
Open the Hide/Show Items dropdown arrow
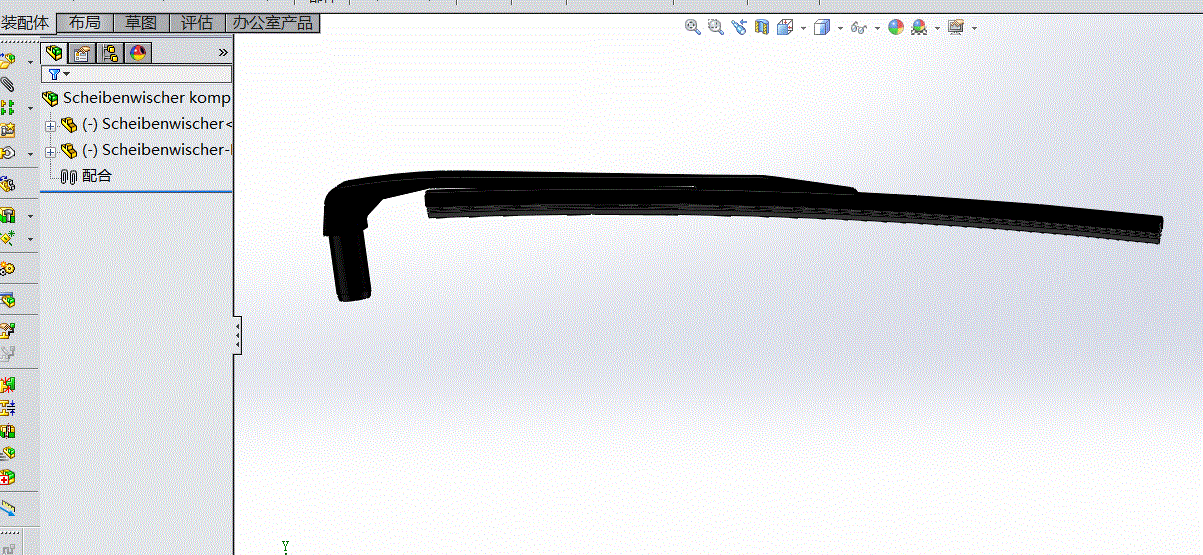tap(876, 28)
